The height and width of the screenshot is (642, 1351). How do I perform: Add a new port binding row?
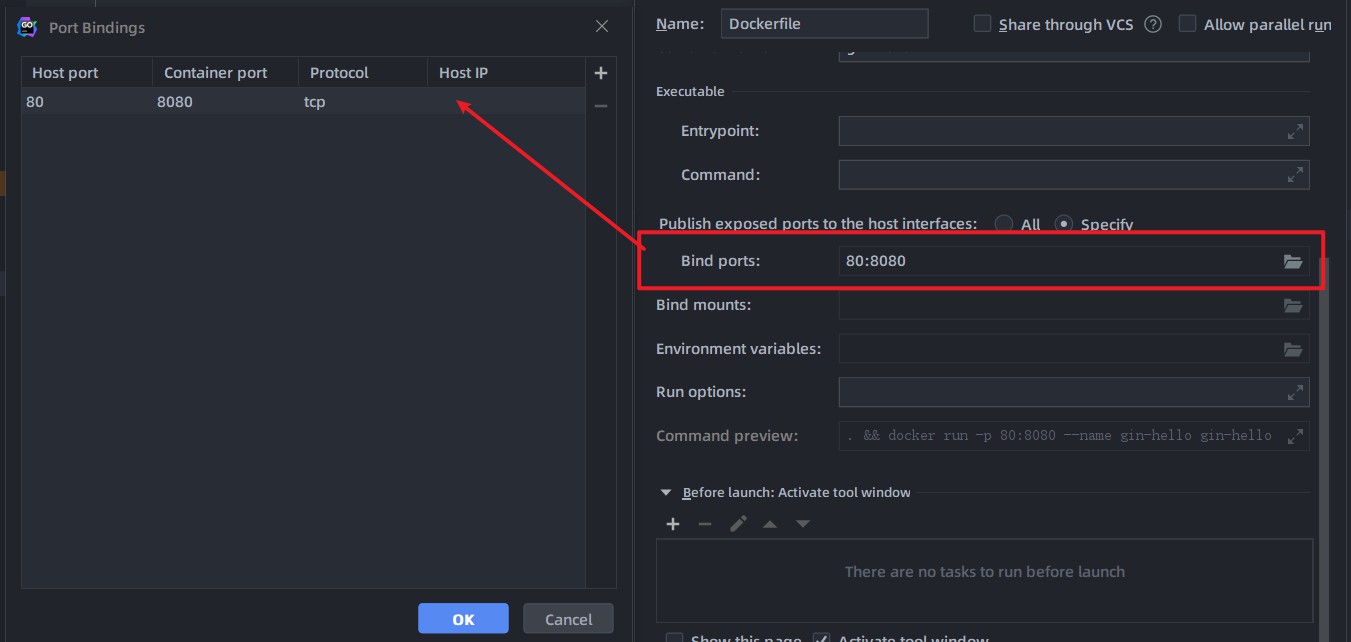click(600, 73)
